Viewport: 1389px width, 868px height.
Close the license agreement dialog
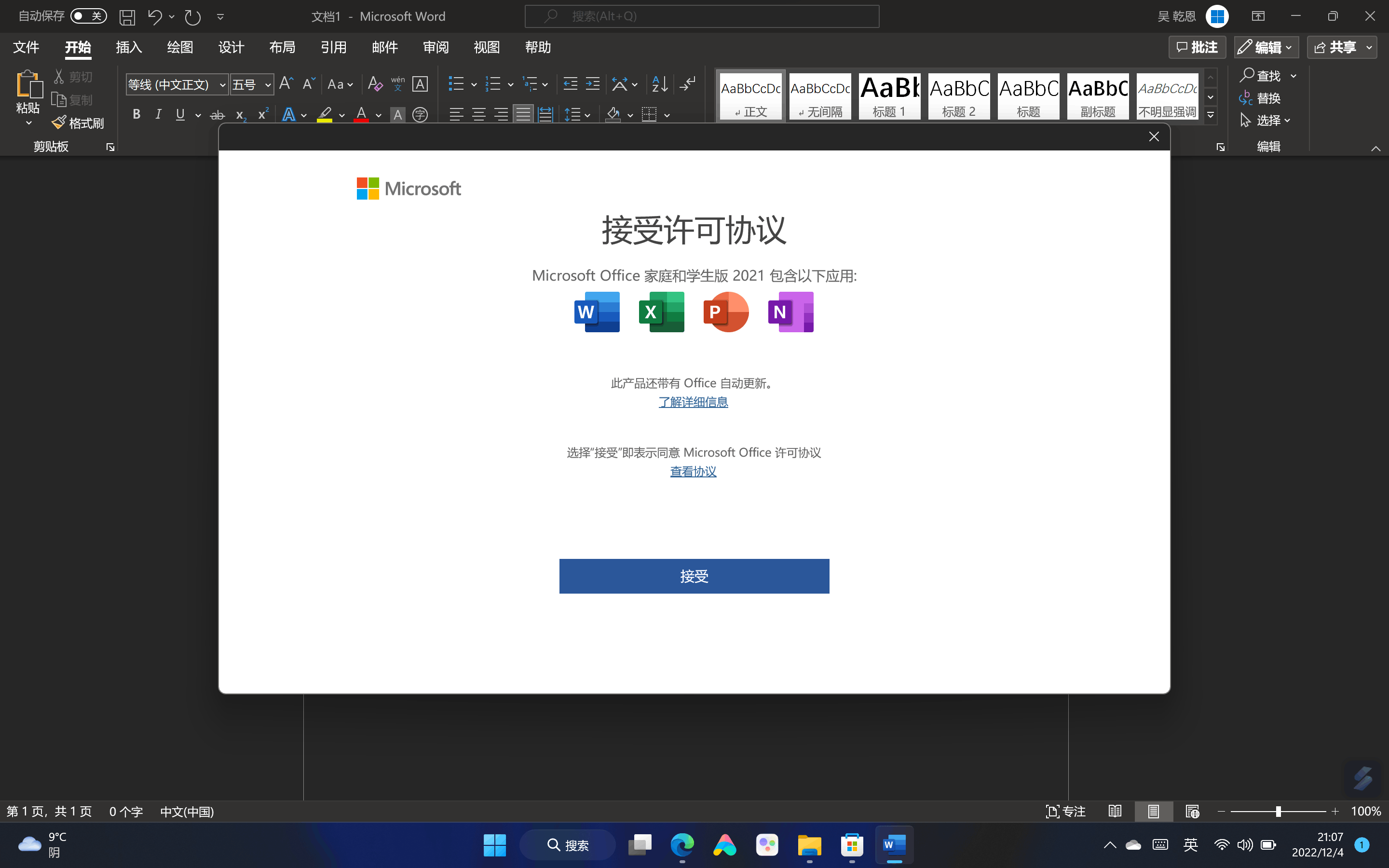1154,136
